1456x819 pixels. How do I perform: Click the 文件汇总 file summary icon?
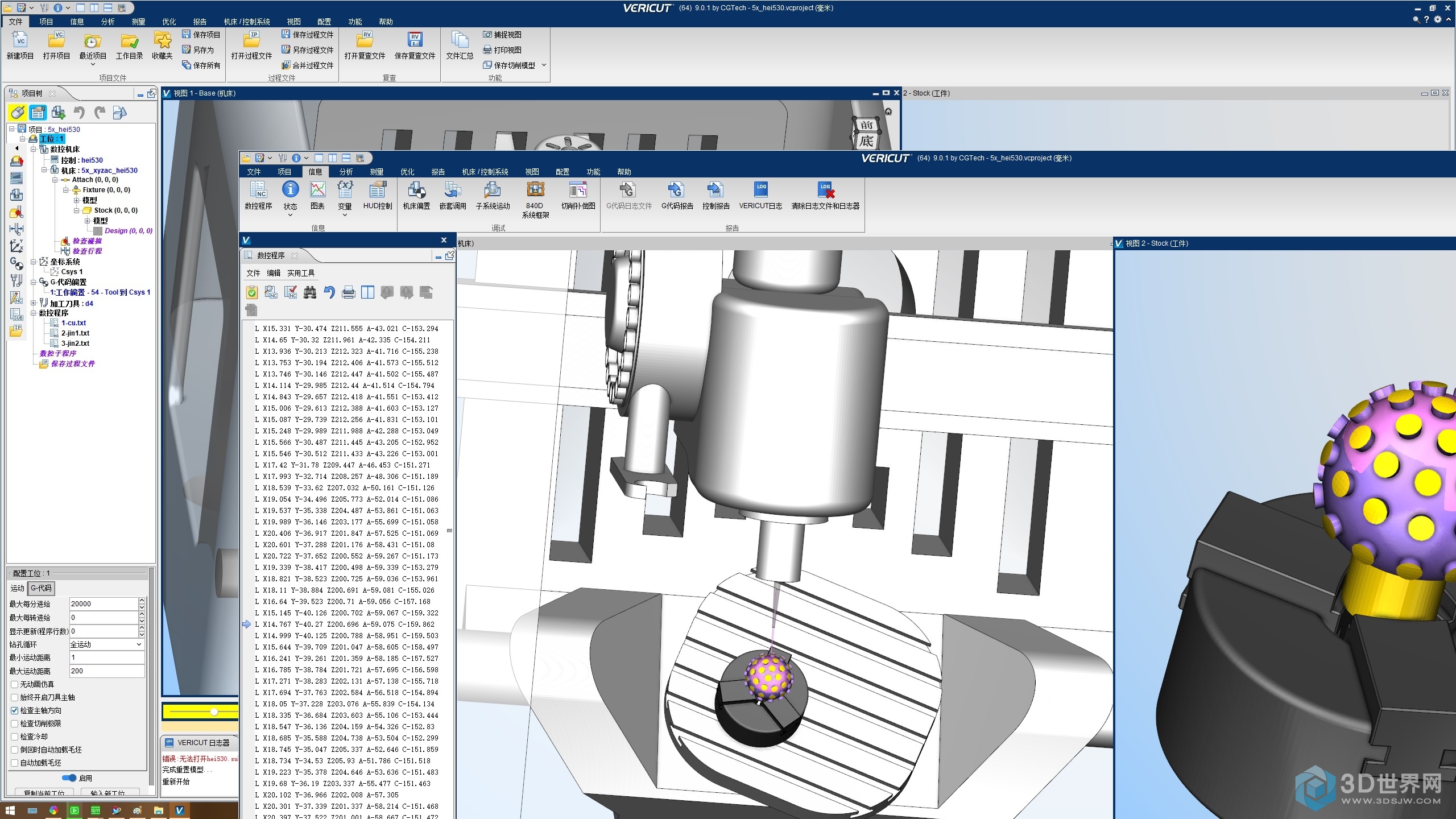460,40
